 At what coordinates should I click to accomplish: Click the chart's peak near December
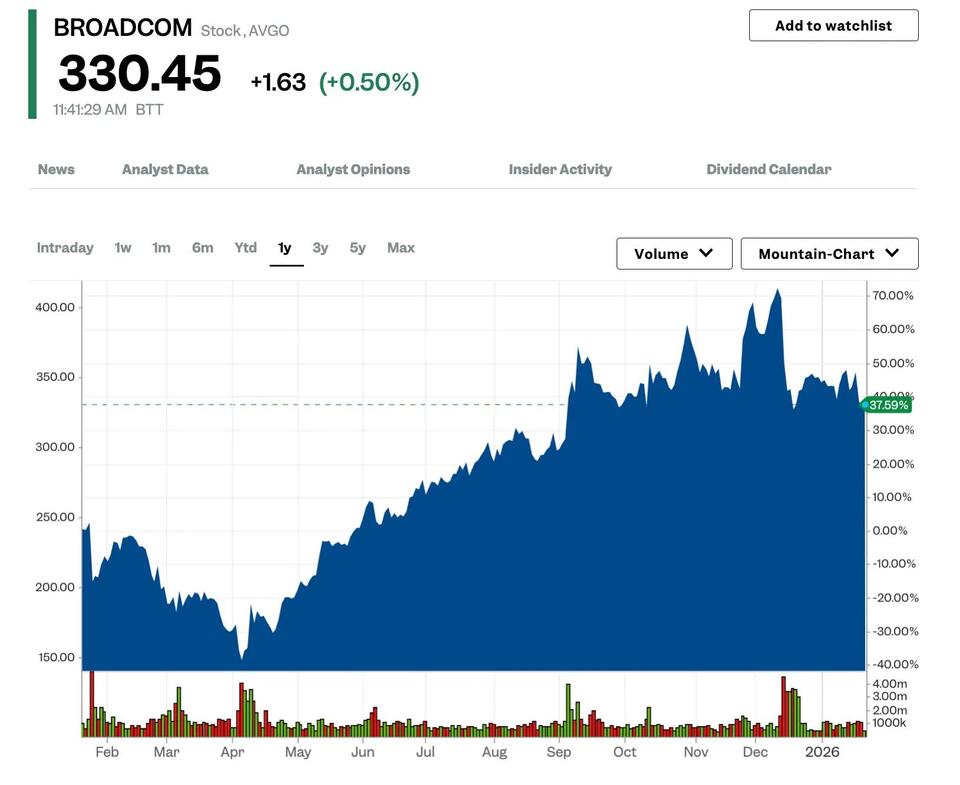[x=777, y=292]
